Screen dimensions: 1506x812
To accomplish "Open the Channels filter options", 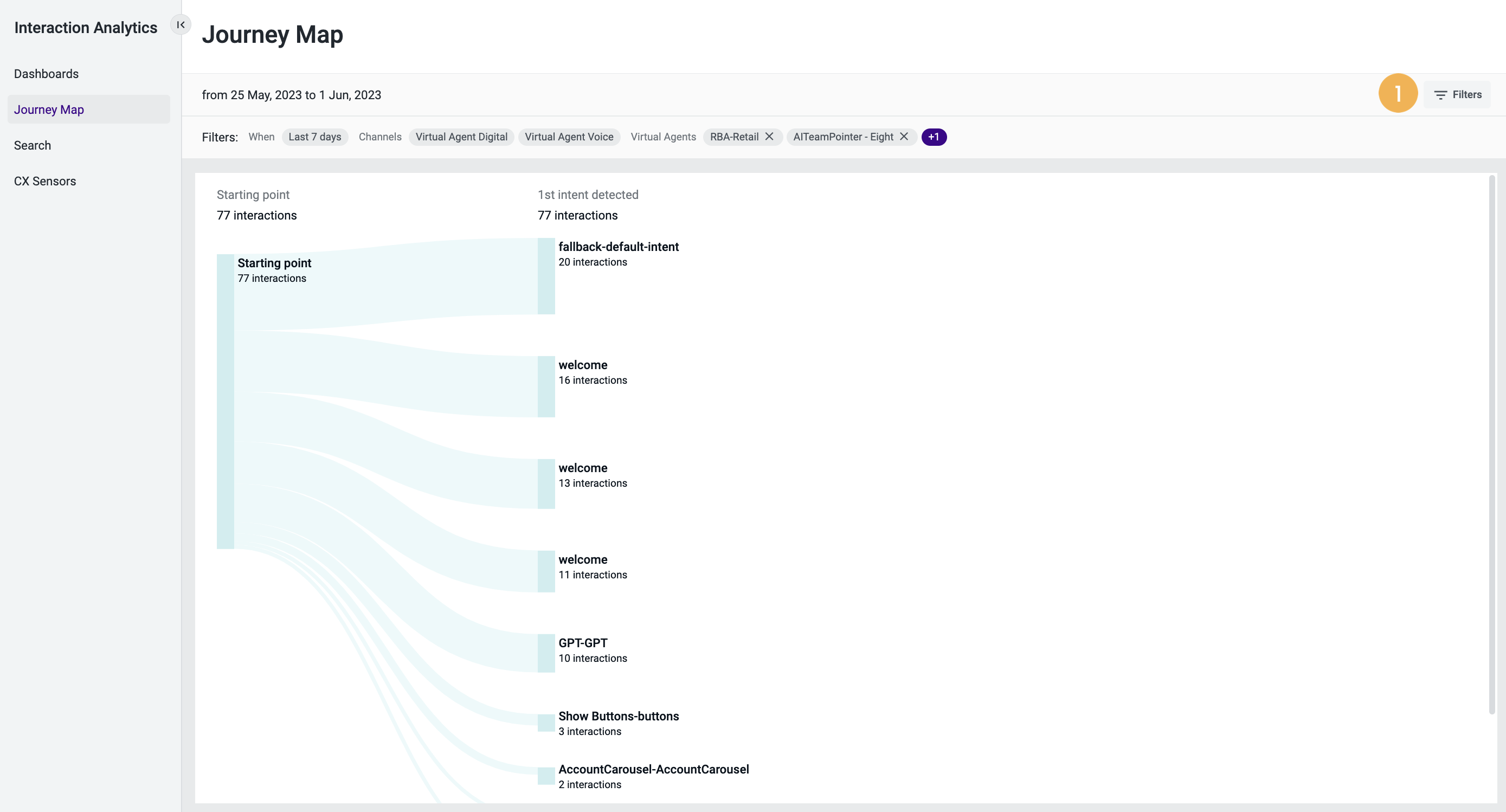I will tap(380, 137).
